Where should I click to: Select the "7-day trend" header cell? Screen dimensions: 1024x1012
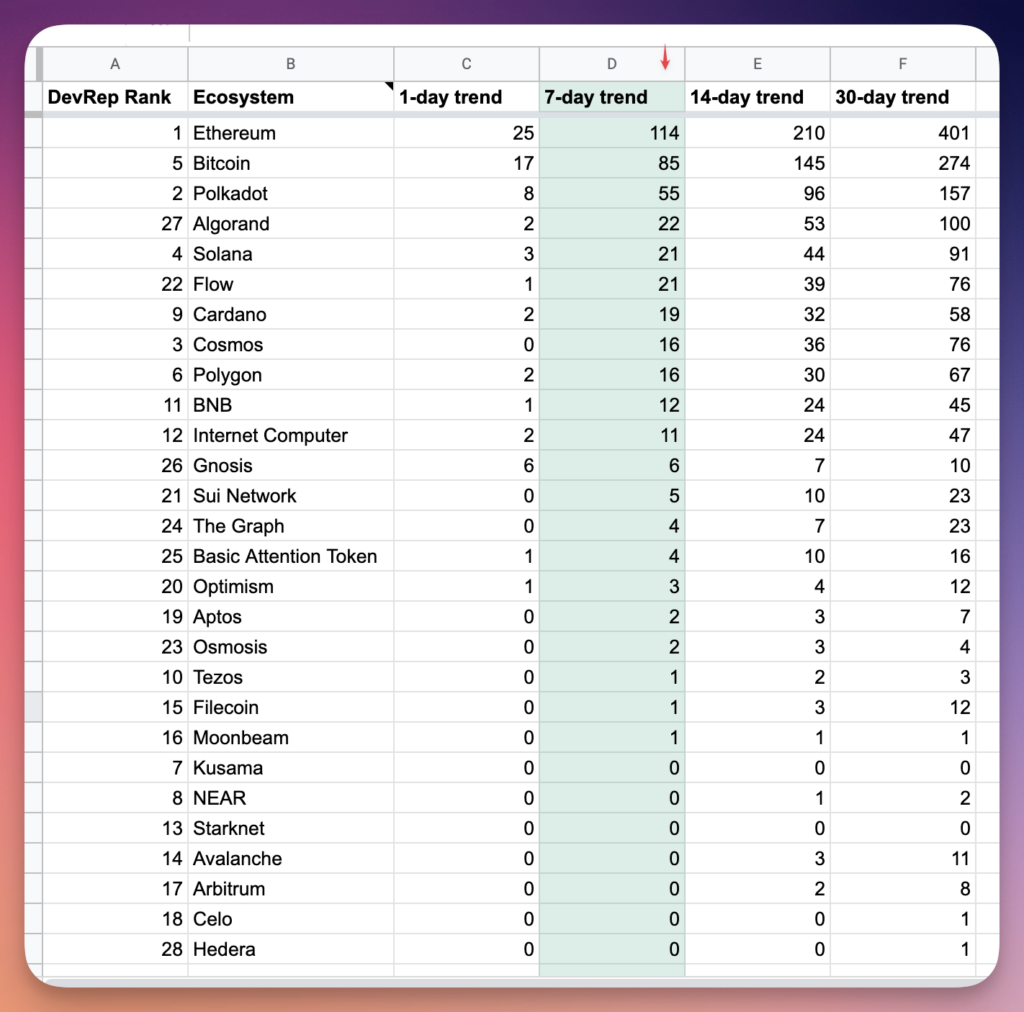tap(612, 97)
